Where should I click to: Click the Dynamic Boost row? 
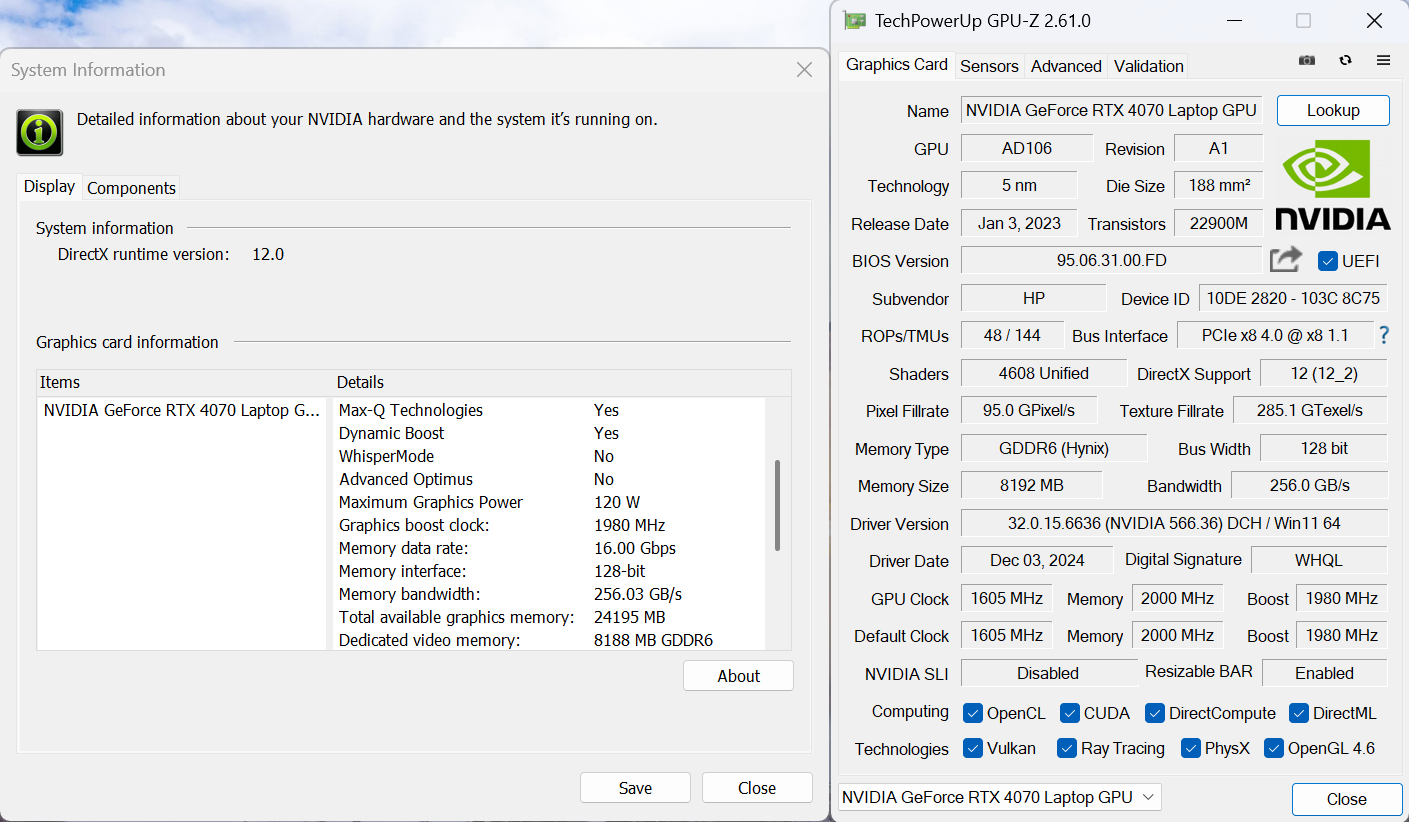pos(549,433)
